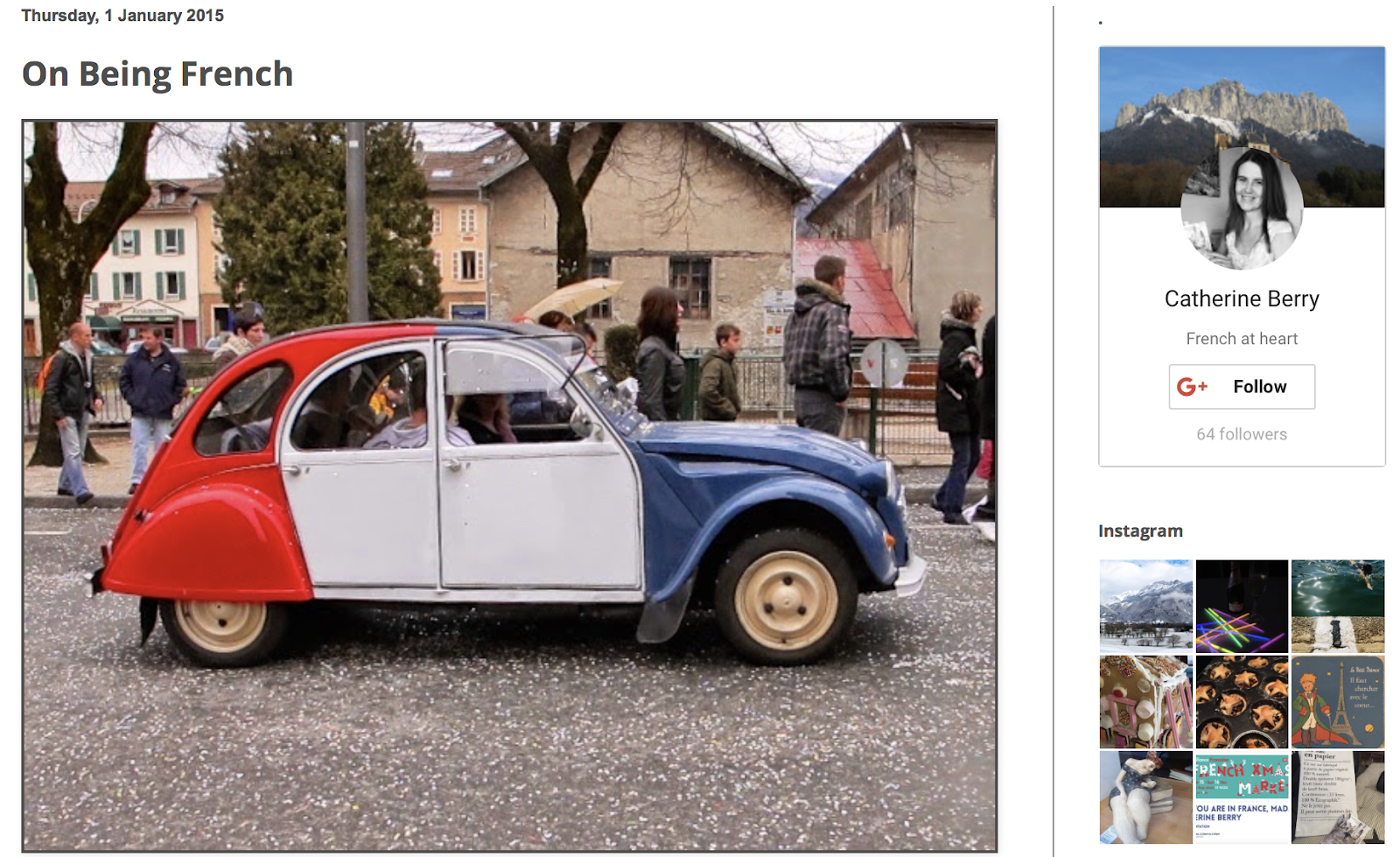Image resolution: width=1400 pixels, height=857 pixels.
Task: Click the 64 followers count
Action: coord(1242,434)
